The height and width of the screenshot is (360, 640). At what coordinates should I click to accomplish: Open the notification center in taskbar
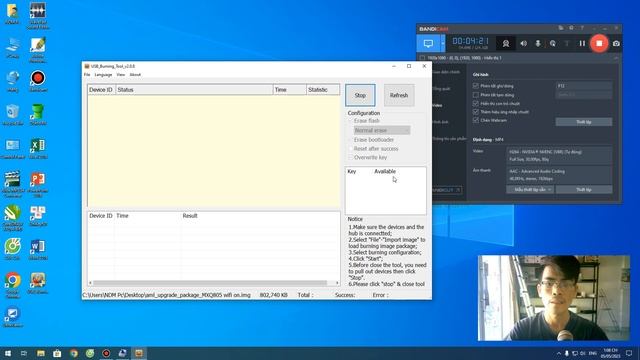(x=629, y=353)
